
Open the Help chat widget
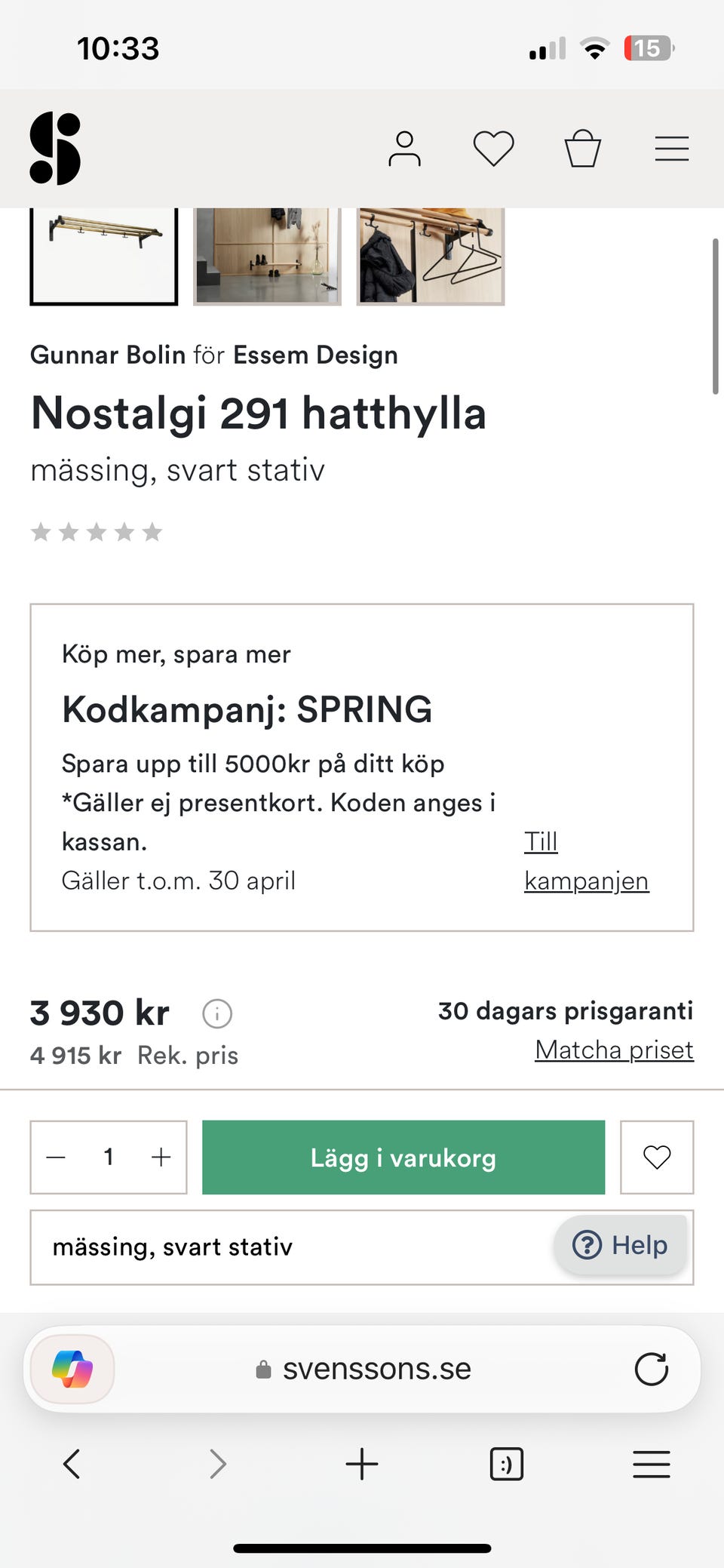point(621,1245)
